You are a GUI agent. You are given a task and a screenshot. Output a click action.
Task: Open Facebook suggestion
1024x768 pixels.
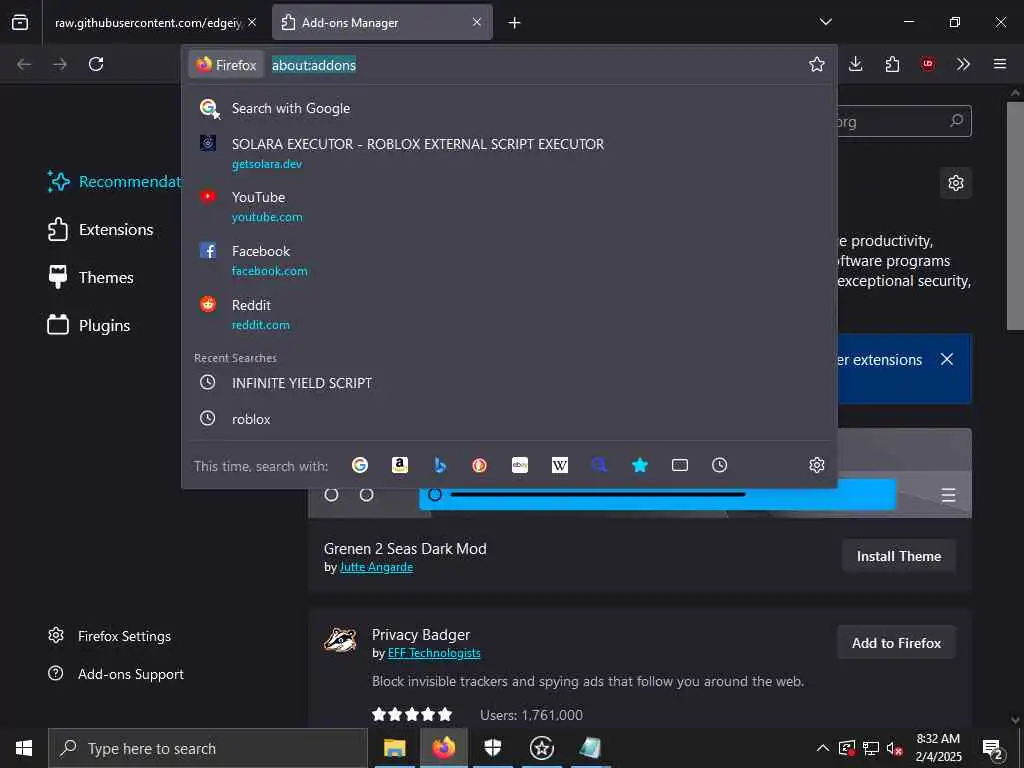click(509, 260)
